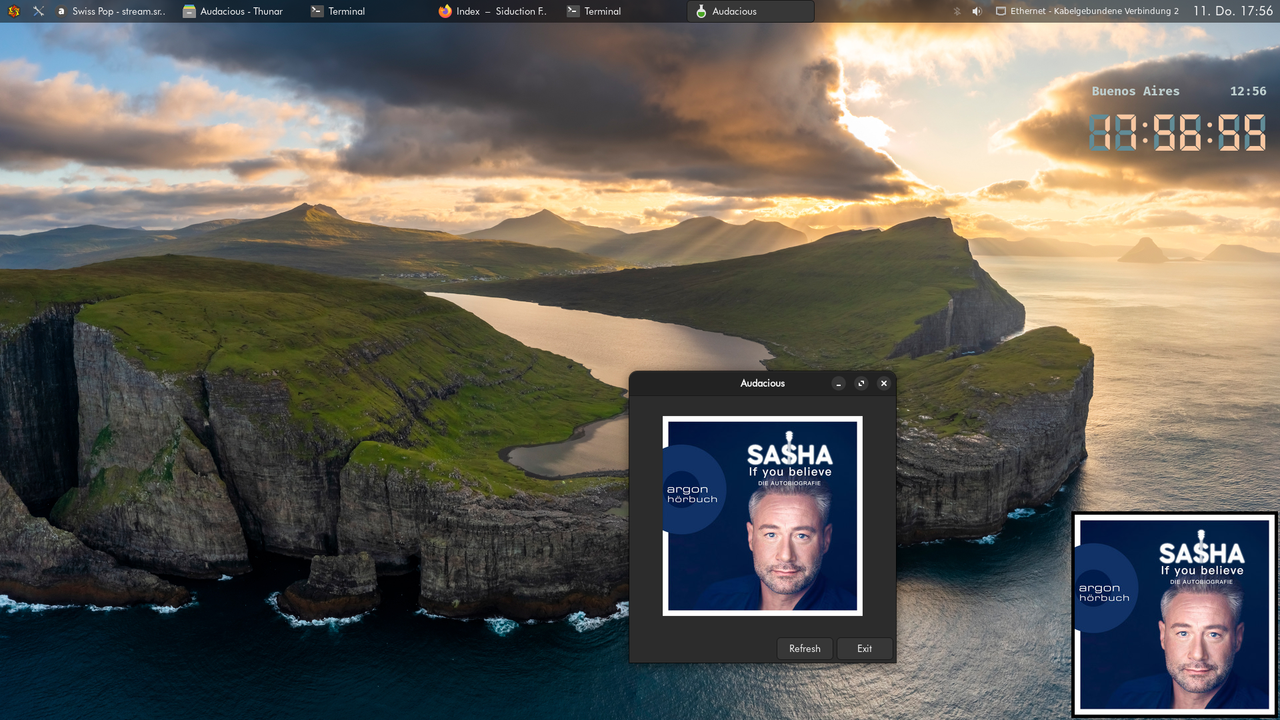Minimize the Audacious dialog window

(x=838, y=383)
